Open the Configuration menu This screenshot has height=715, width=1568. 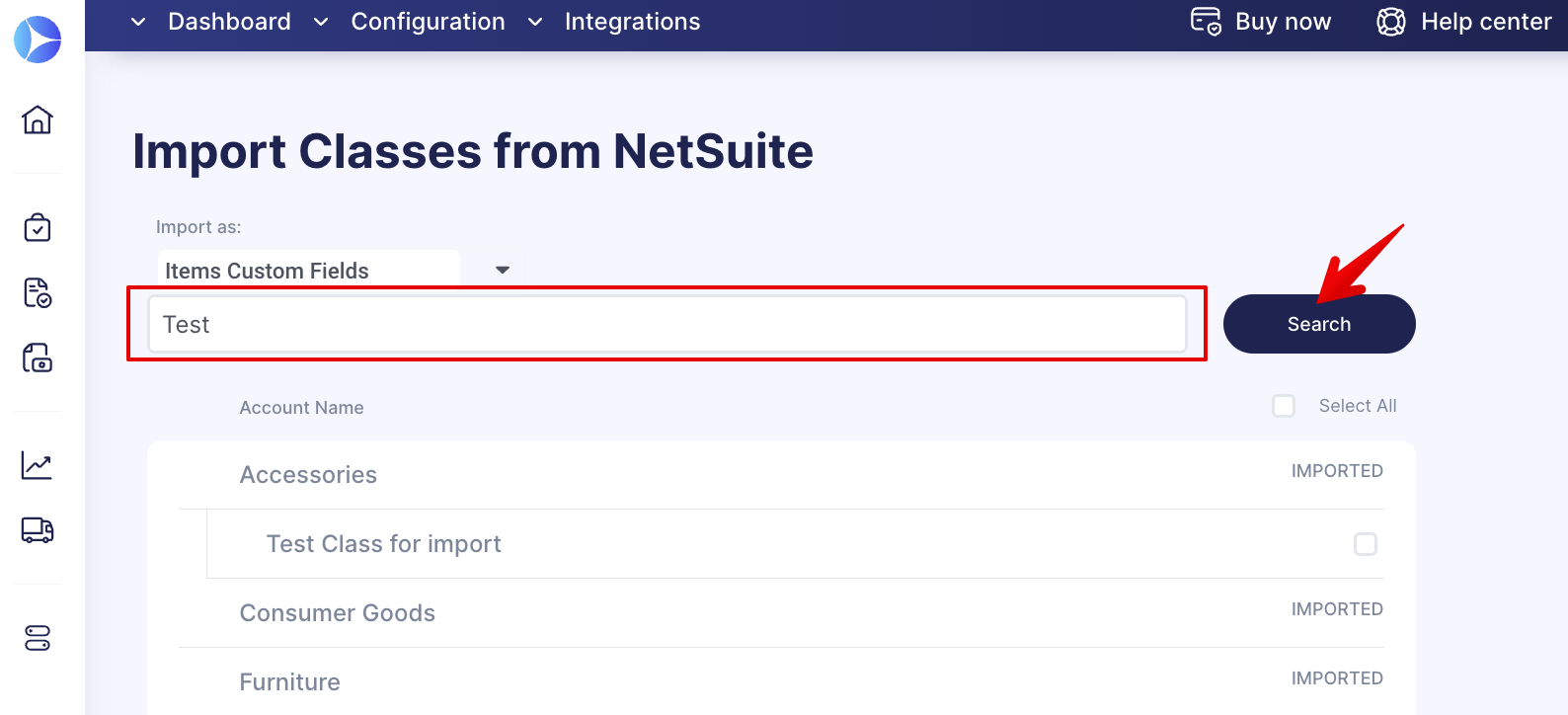[x=428, y=22]
